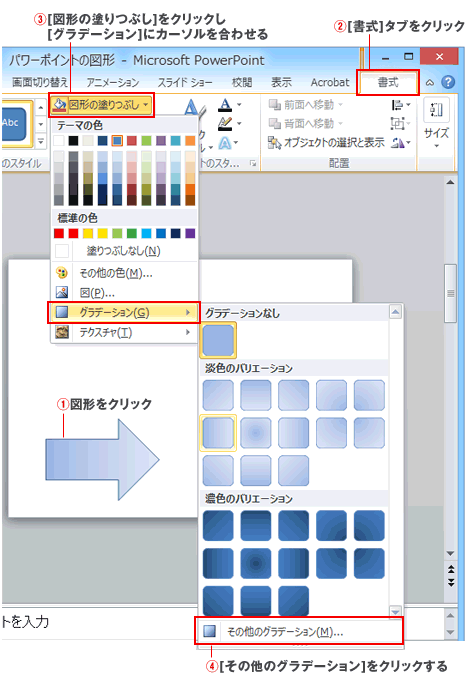Pick the black theme color swatch

point(74,141)
